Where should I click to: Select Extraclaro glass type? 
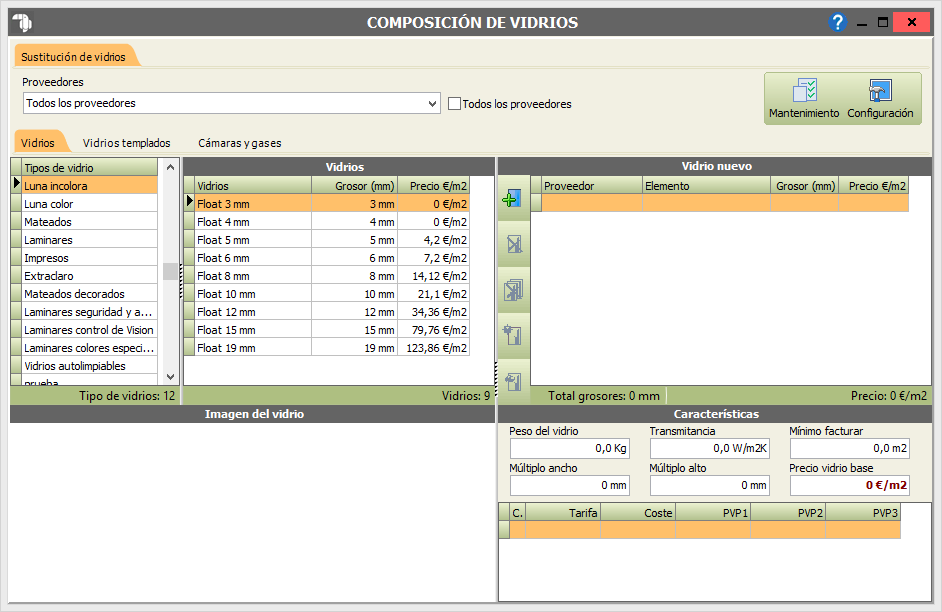pyautogui.click(x=90, y=276)
